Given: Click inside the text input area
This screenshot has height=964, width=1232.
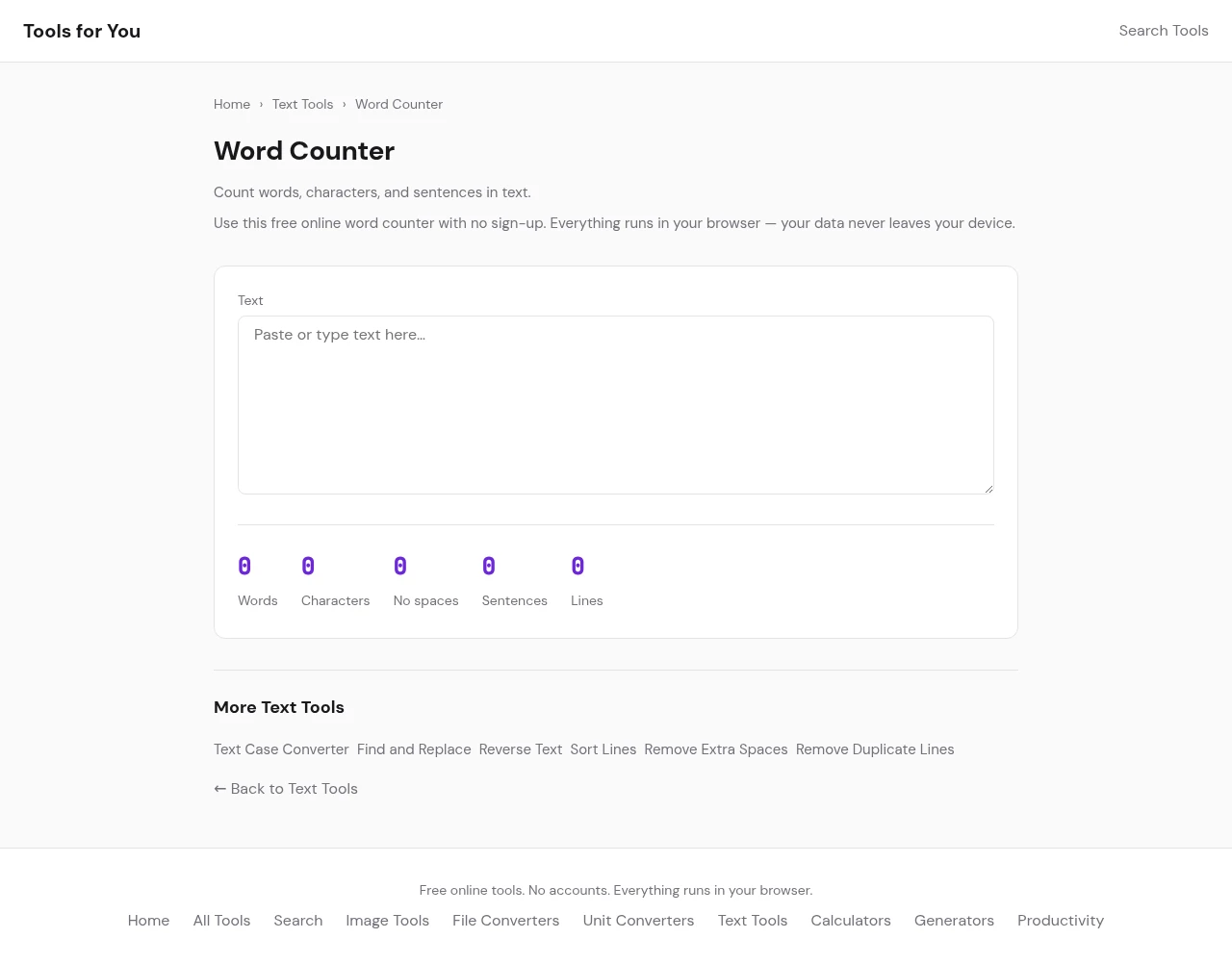Looking at the screenshot, I should tap(616, 404).
